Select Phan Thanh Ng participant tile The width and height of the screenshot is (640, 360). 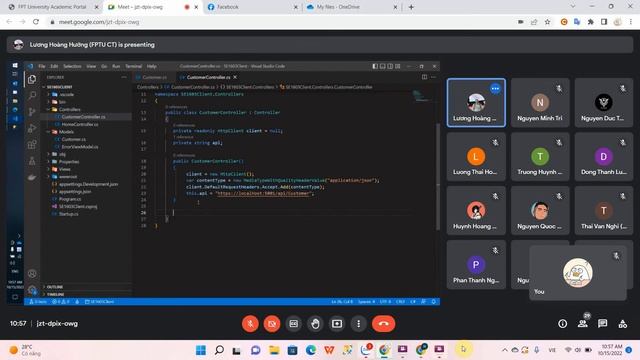tap(476, 264)
